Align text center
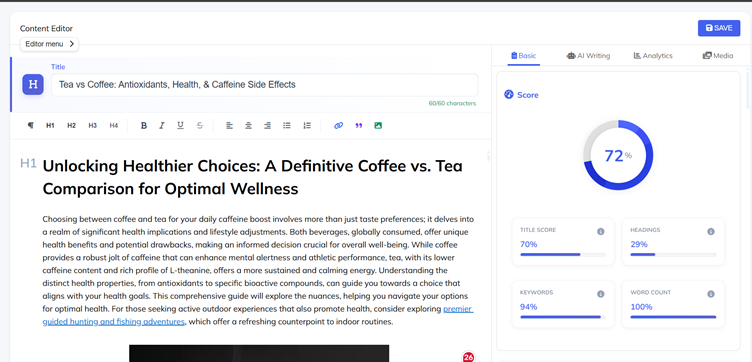This screenshot has height=362, width=752. [x=248, y=126]
